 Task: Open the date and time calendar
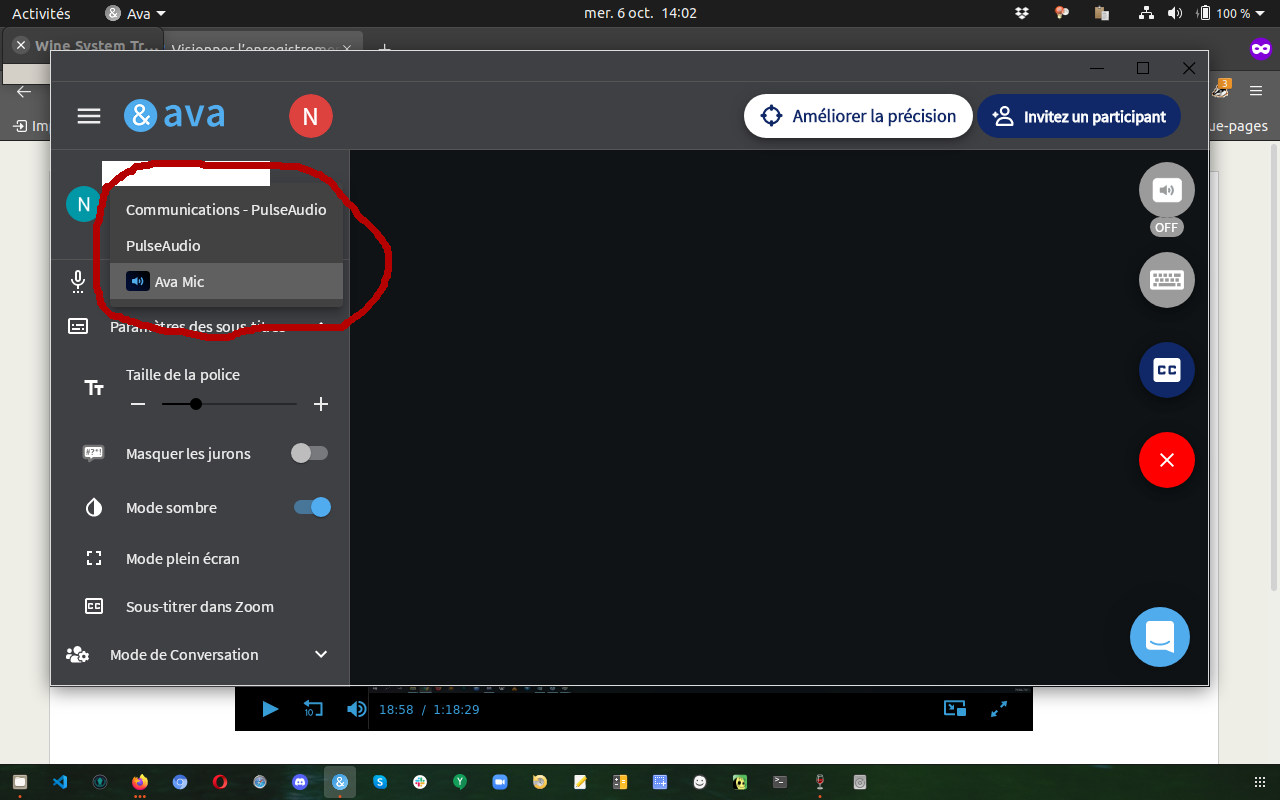coord(640,14)
